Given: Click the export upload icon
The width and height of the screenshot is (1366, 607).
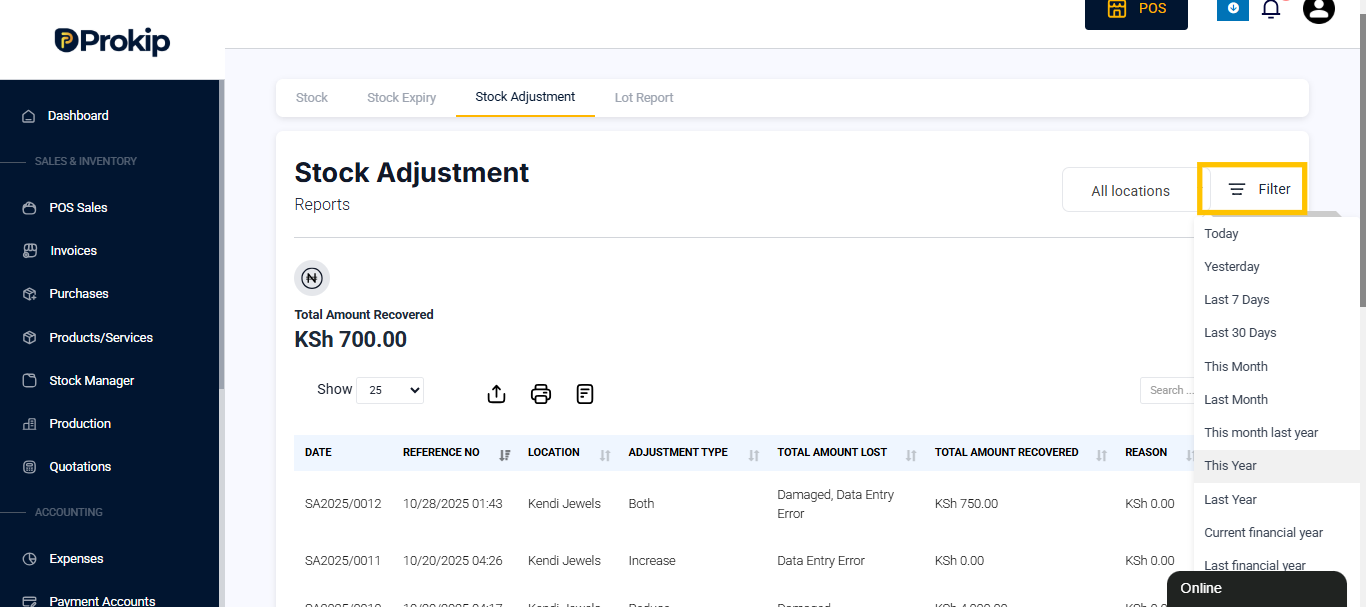Looking at the screenshot, I should pyautogui.click(x=496, y=394).
